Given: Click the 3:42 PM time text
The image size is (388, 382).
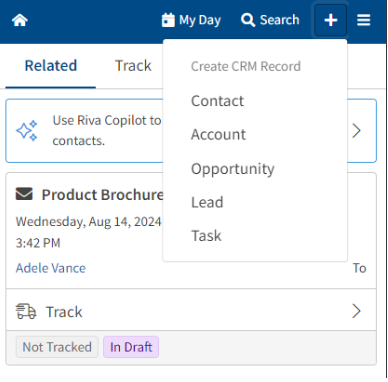Looking at the screenshot, I should click(x=38, y=243).
